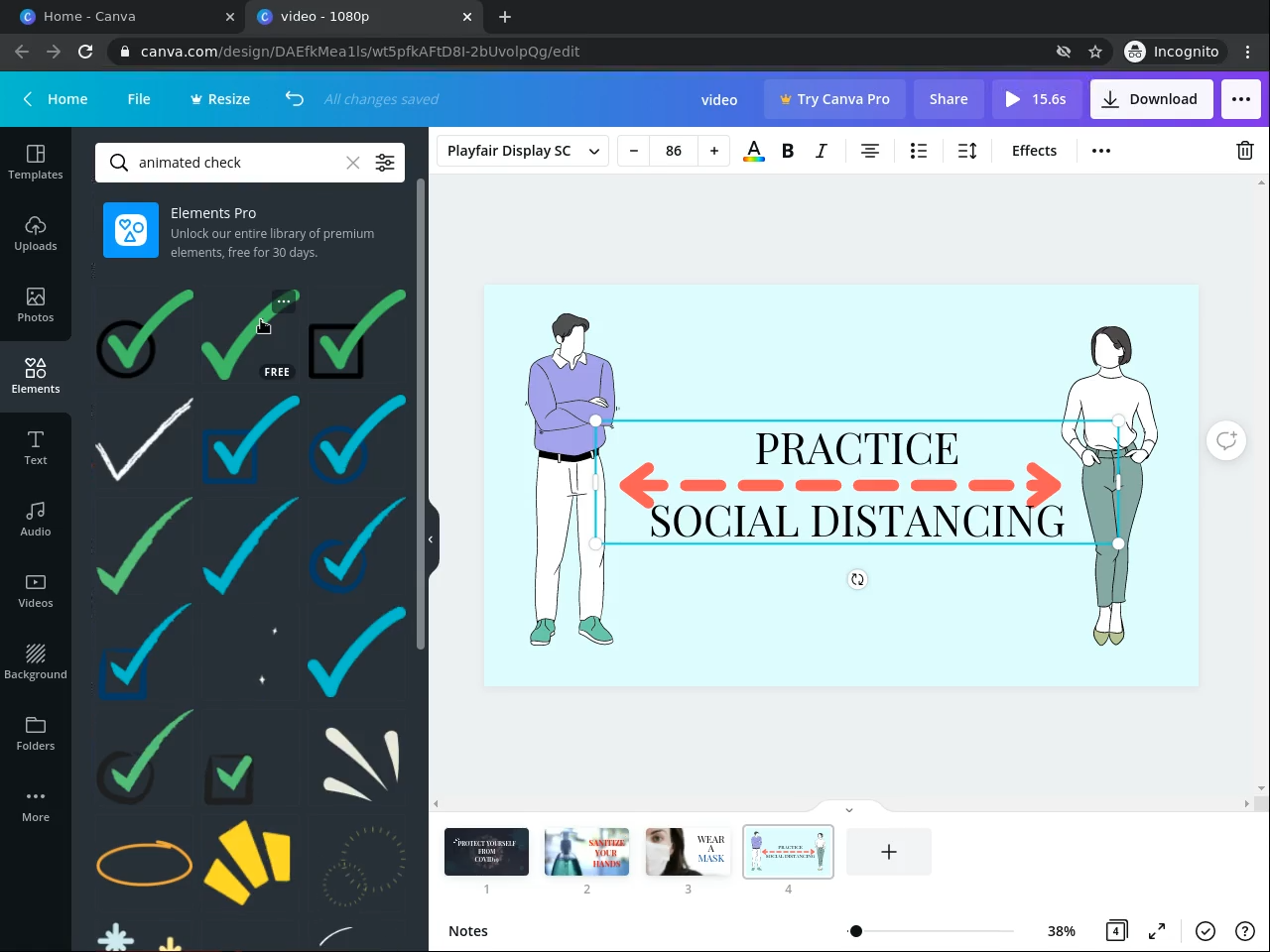Select page 3 thumbnail
The height and width of the screenshot is (952, 1270).
[x=688, y=852]
